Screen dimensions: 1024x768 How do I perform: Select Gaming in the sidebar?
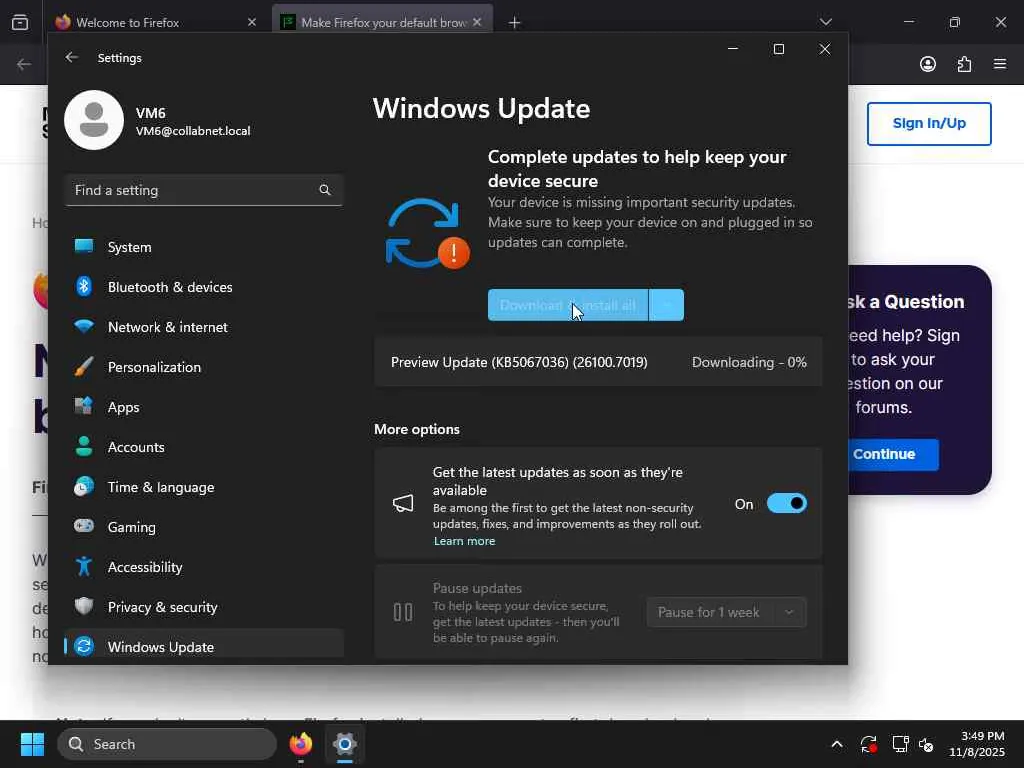tap(204, 527)
